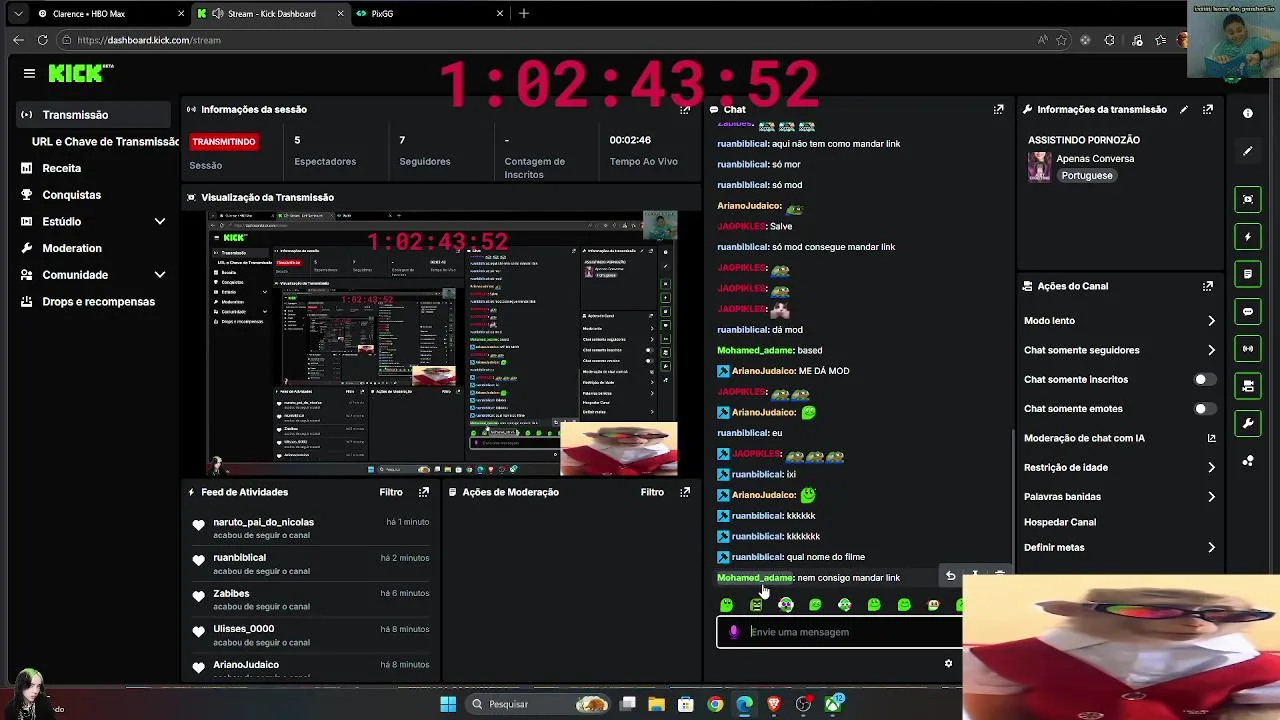Viewport: 1280px width, 720px height.
Task: Click the Kick logo
Action: [79, 73]
